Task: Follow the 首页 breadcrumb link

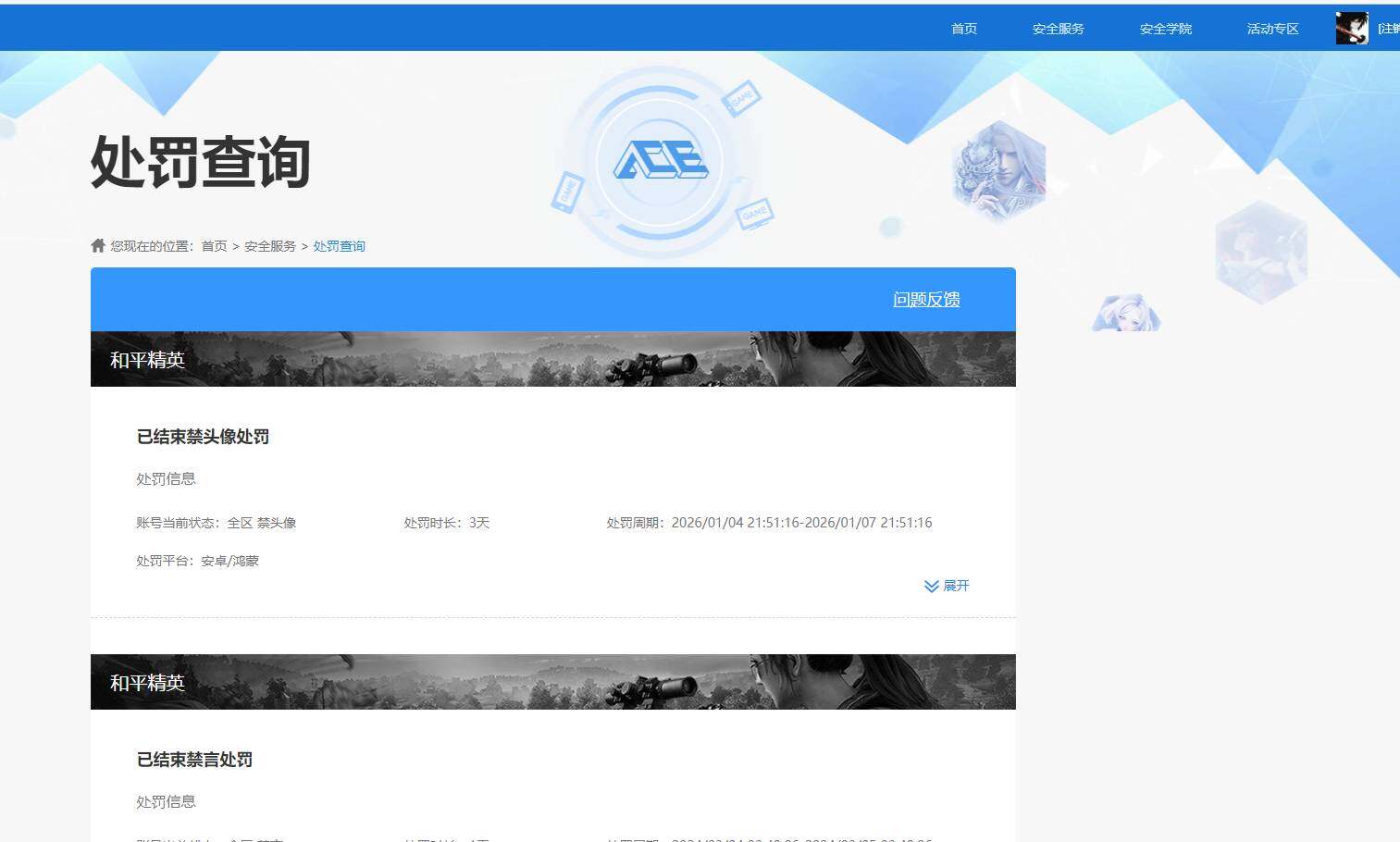Action: 214,246
